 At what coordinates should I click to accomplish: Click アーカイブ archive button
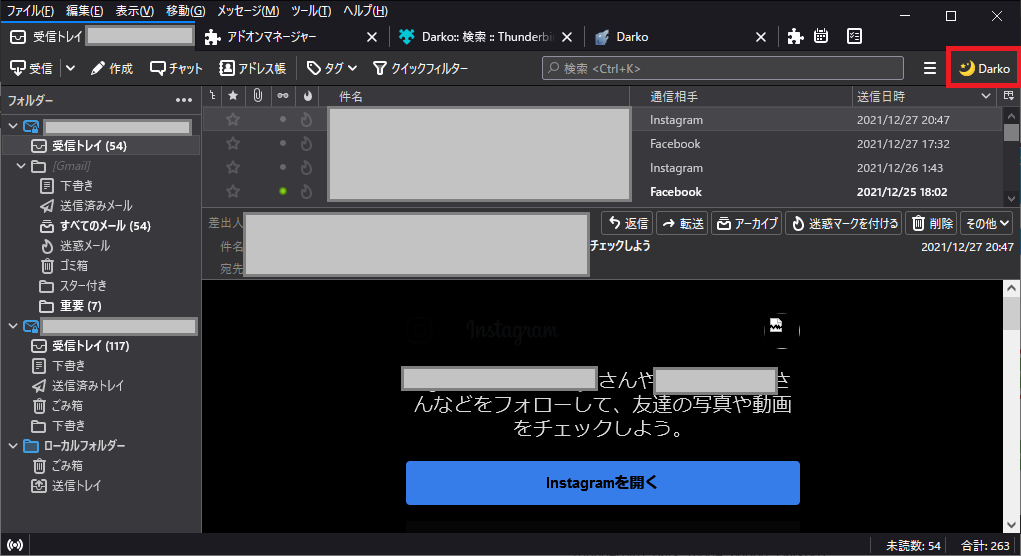point(746,223)
